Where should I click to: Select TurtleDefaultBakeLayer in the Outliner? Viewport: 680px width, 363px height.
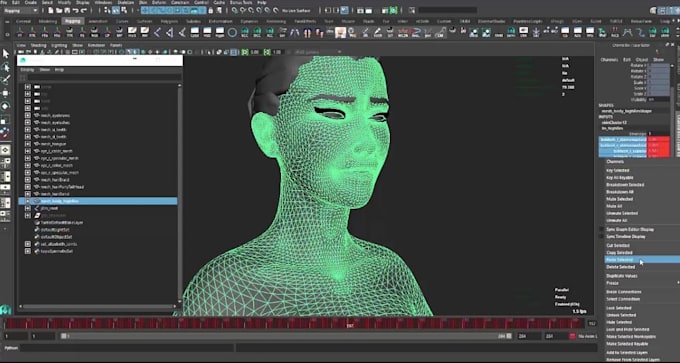(x=62, y=222)
